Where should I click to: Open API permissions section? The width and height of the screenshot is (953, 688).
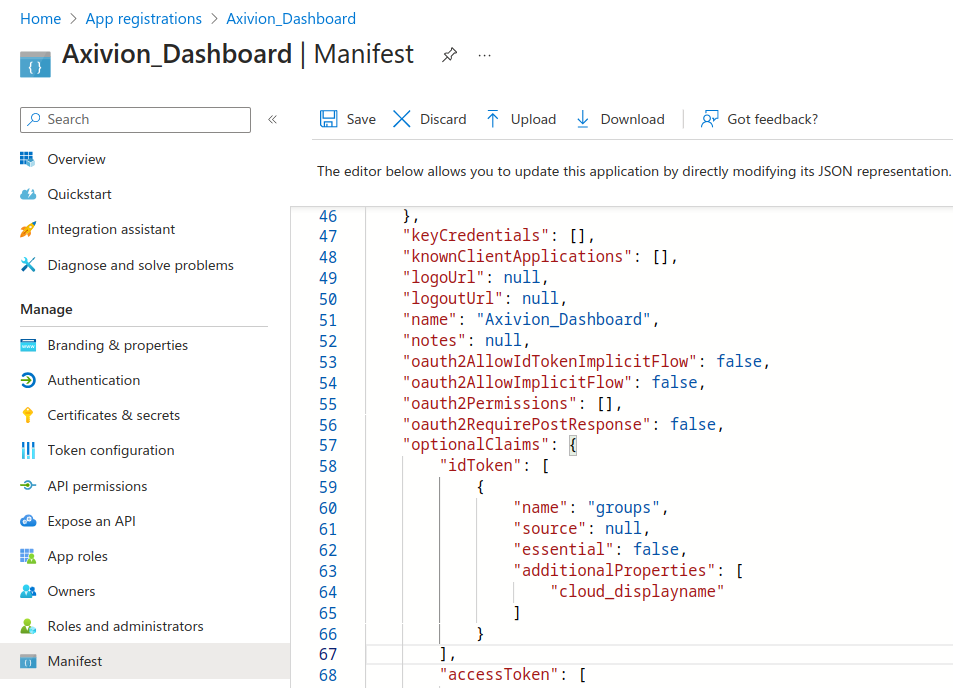click(97, 486)
